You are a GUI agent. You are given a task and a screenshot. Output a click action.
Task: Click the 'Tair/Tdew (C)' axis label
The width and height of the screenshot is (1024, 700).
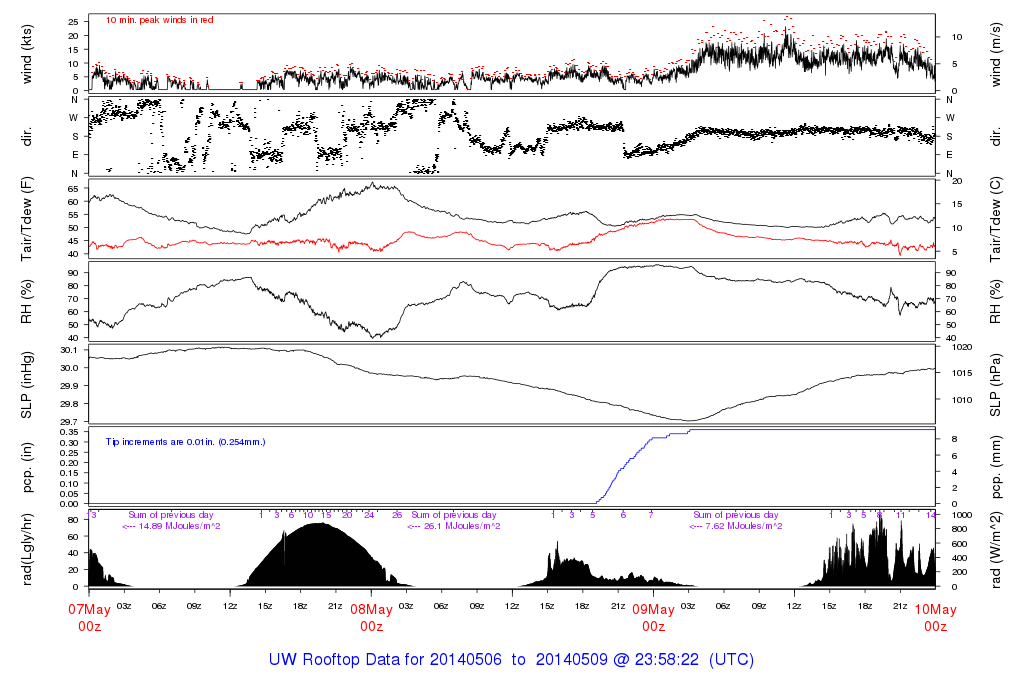(x=995, y=219)
